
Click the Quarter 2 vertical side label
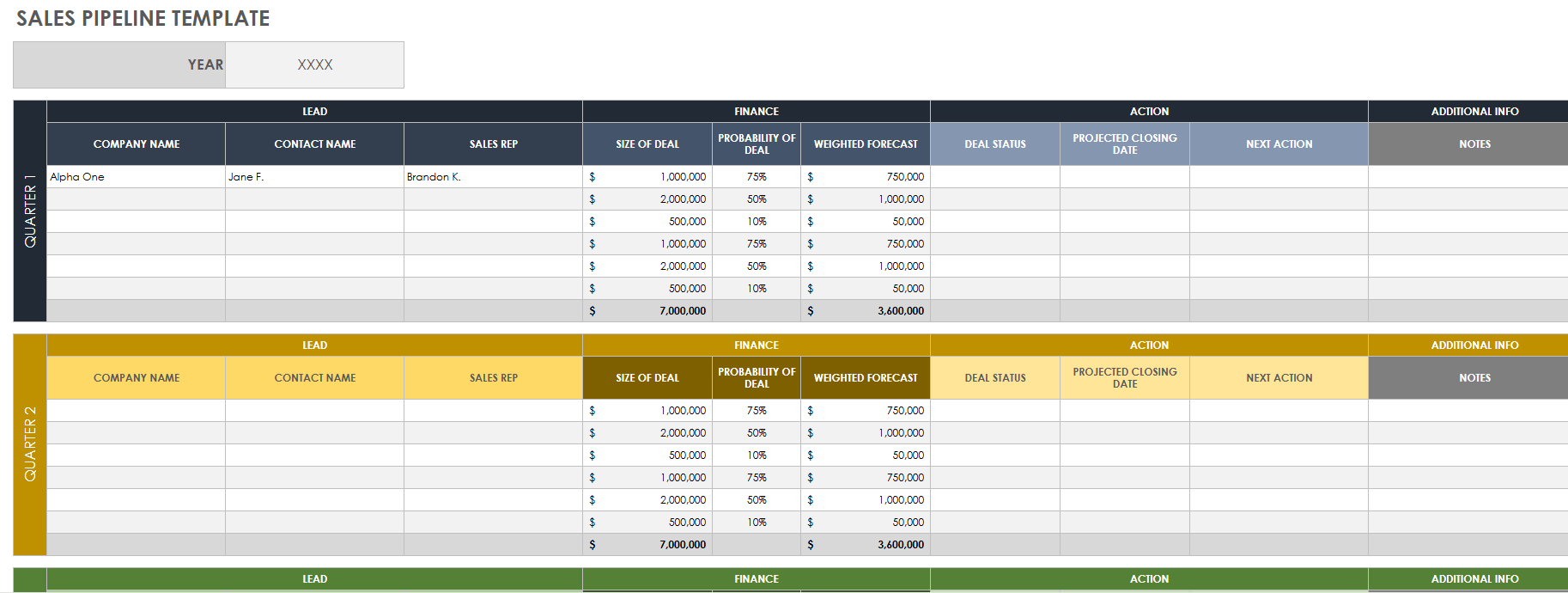pos(30,444)
